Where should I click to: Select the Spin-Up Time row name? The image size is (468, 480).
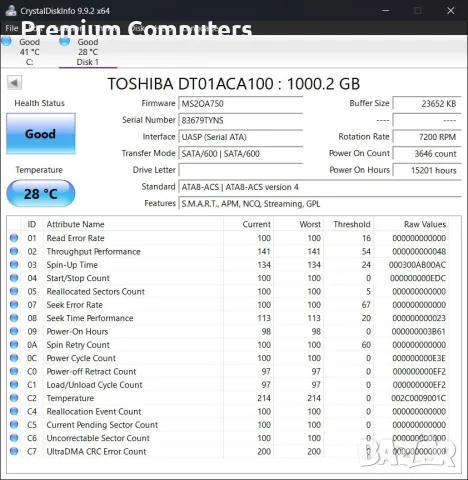[72, 265]
